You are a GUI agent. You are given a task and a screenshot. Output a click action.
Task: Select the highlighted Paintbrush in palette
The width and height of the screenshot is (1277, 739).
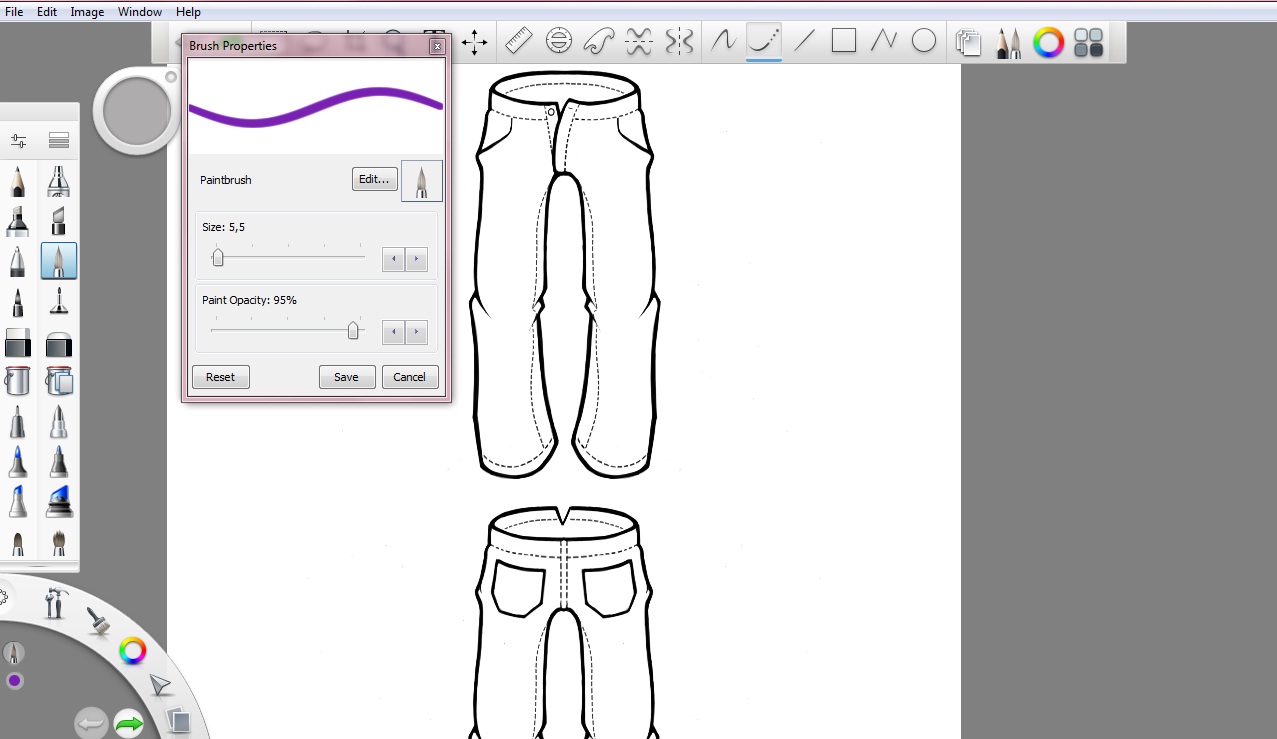pyautogui.click(x=59, y=262)
